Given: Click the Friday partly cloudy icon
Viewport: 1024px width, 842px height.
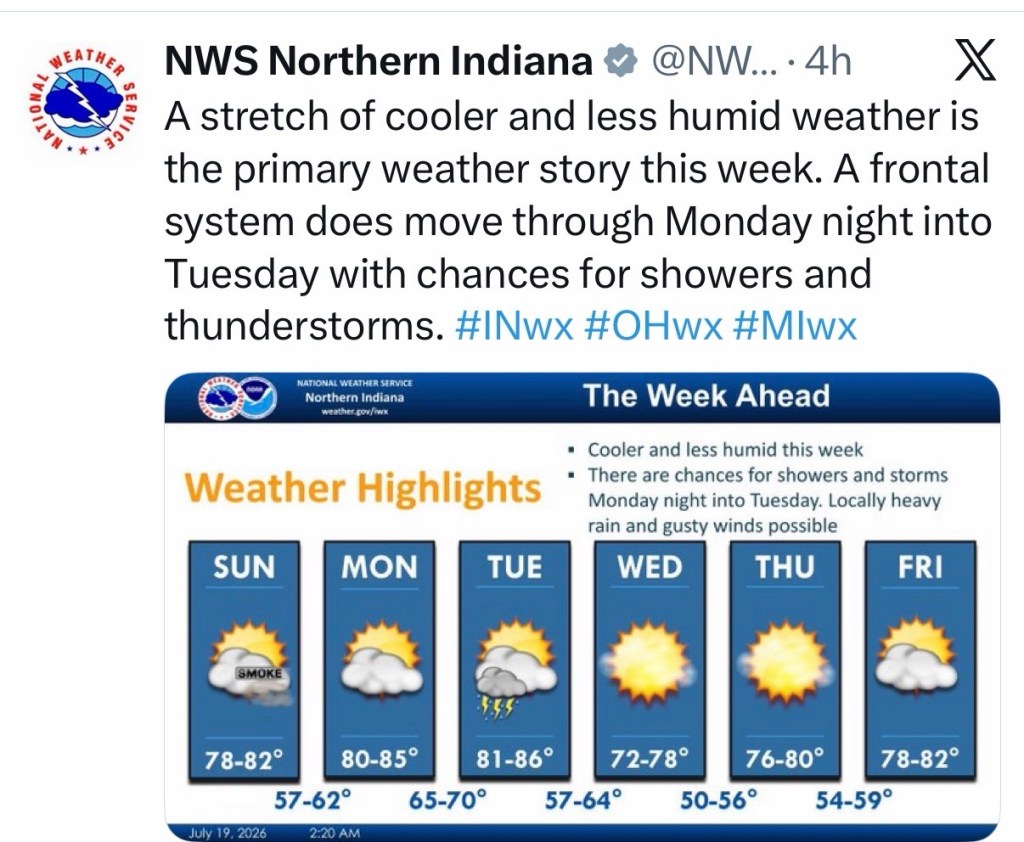Looking at the screenshot, I should point(920,656).
